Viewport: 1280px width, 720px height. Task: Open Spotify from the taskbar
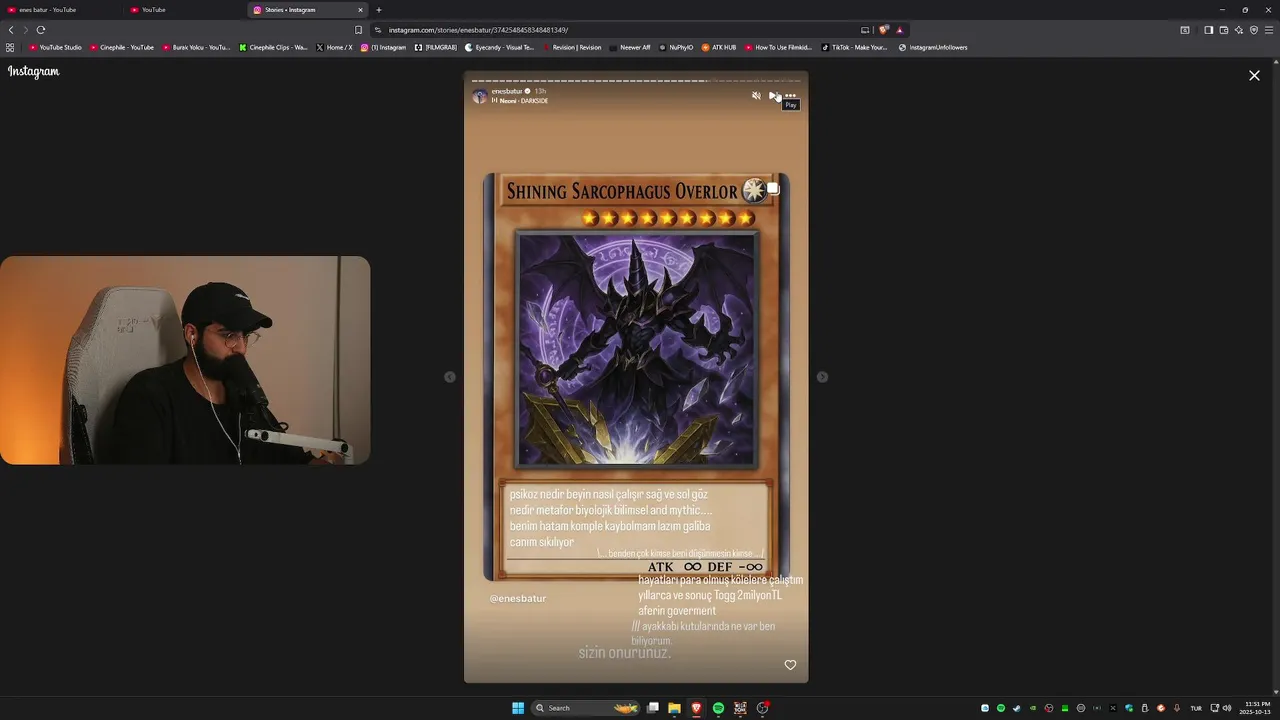coord(718,708)
